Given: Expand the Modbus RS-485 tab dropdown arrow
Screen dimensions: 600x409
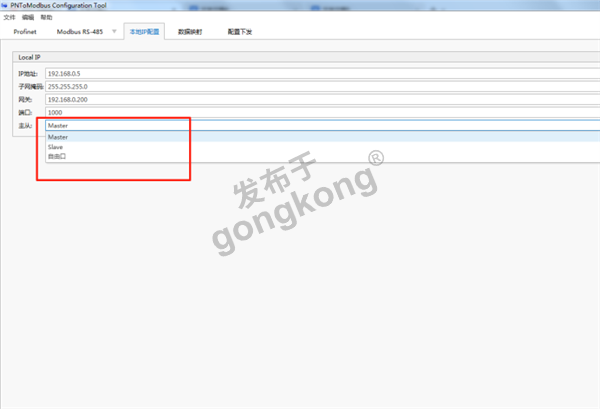Looking at the screenshot, I should pos(114,31).
